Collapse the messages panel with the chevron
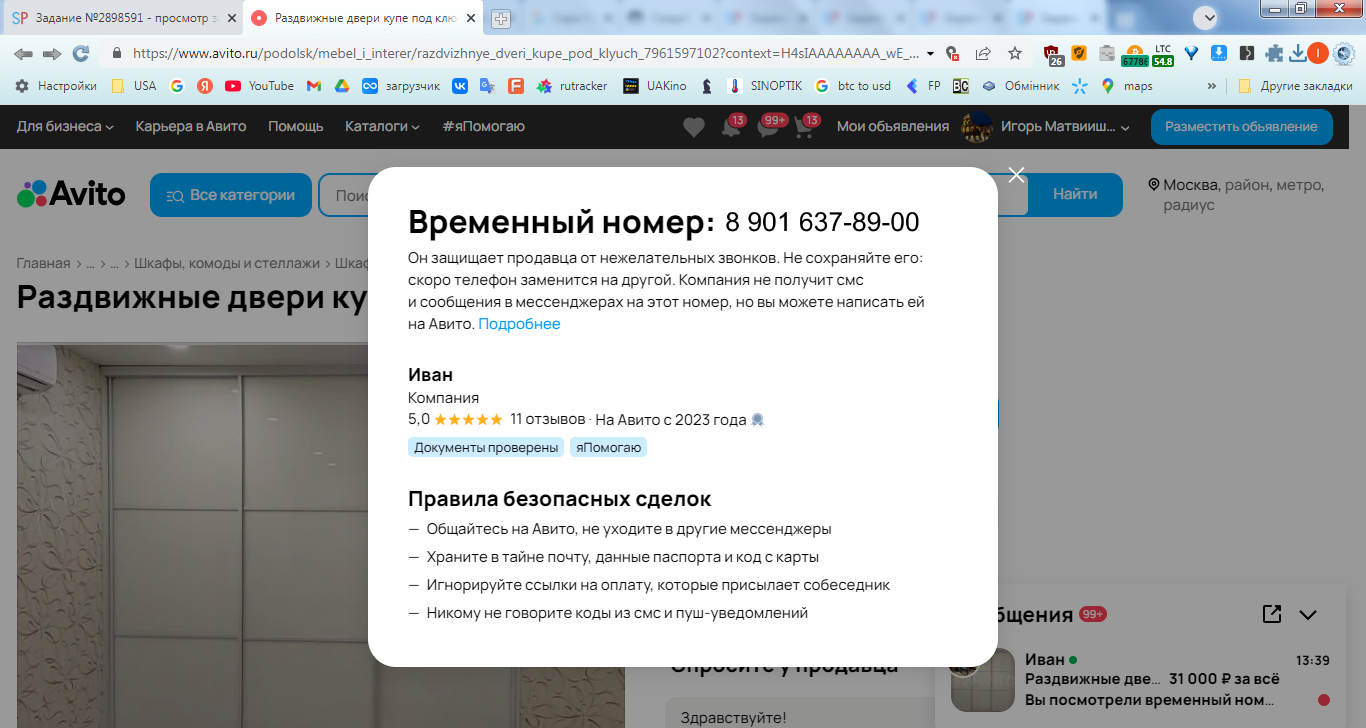 [1308, 615]
